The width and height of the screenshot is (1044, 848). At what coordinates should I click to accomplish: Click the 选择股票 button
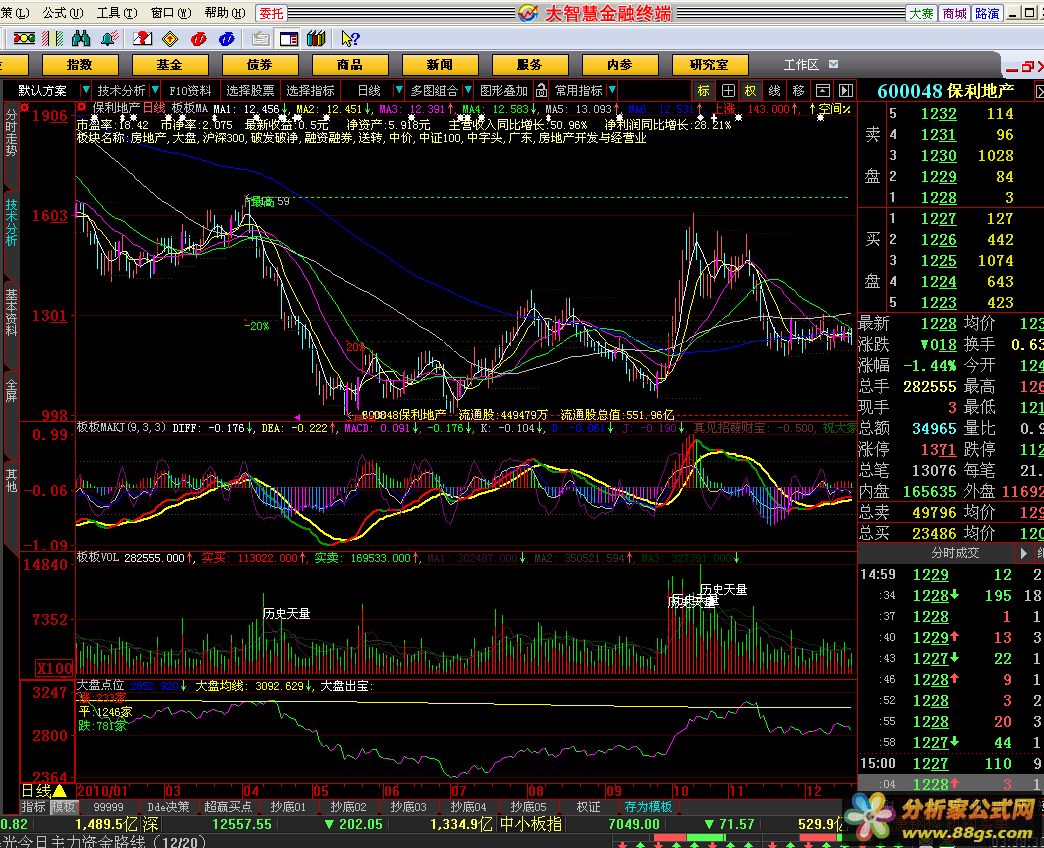coord(250,91)
